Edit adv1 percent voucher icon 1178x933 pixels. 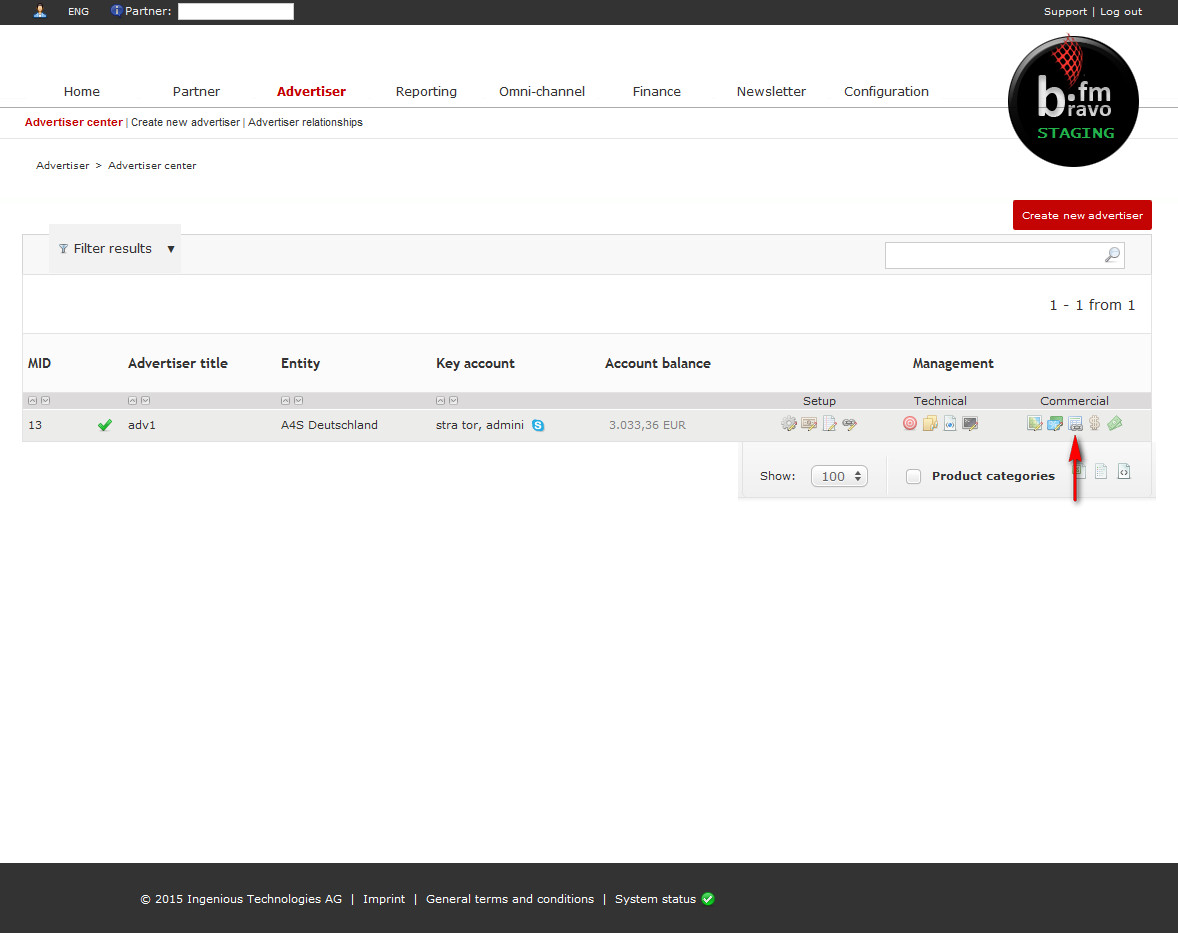[1055, 424]
